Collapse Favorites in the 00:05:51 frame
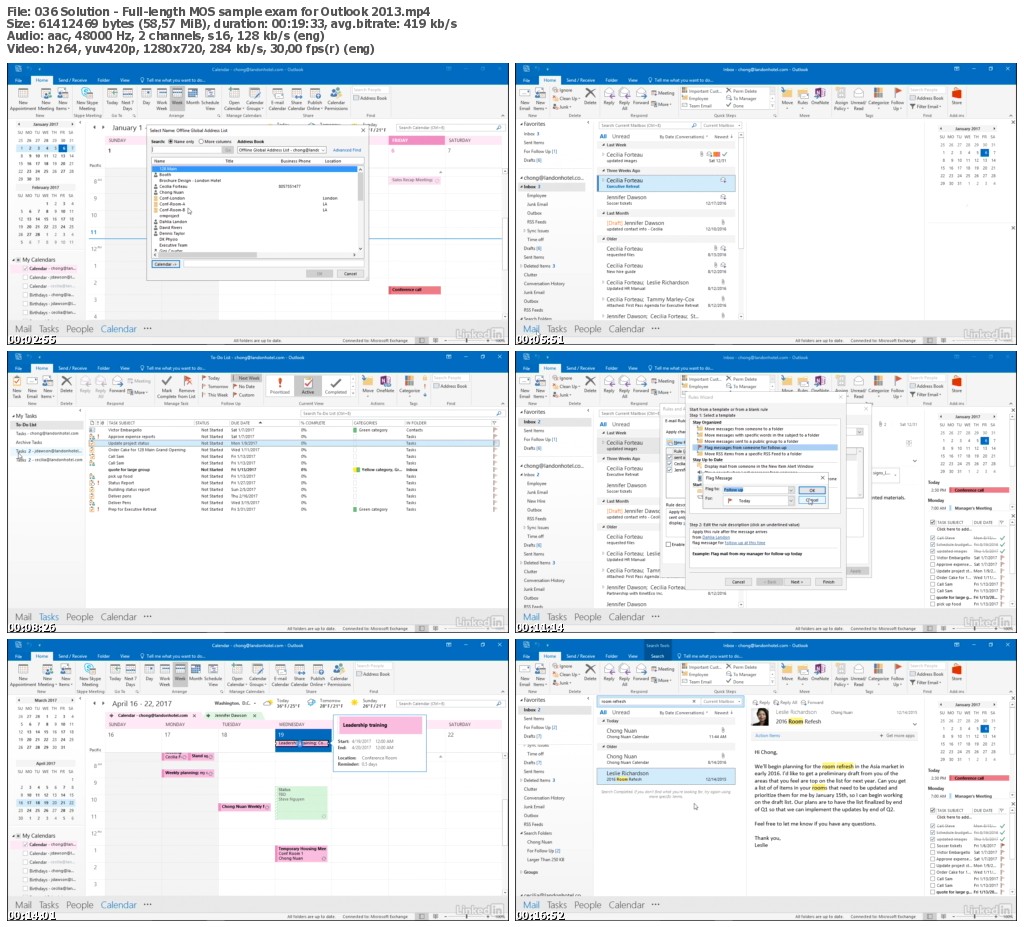This screenshot has width=1024, height=927. tap(521, 123)
